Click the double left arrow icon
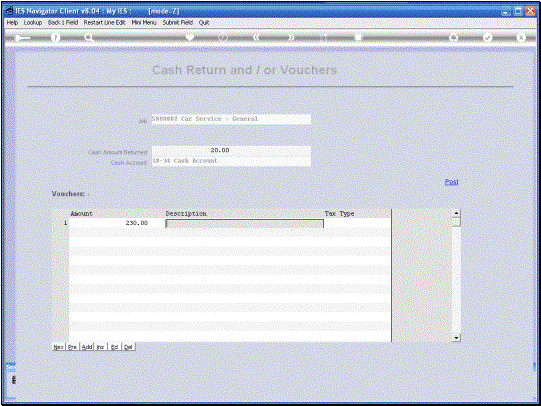Viewport: 541px width, 406px height. (x=256, y=37)
